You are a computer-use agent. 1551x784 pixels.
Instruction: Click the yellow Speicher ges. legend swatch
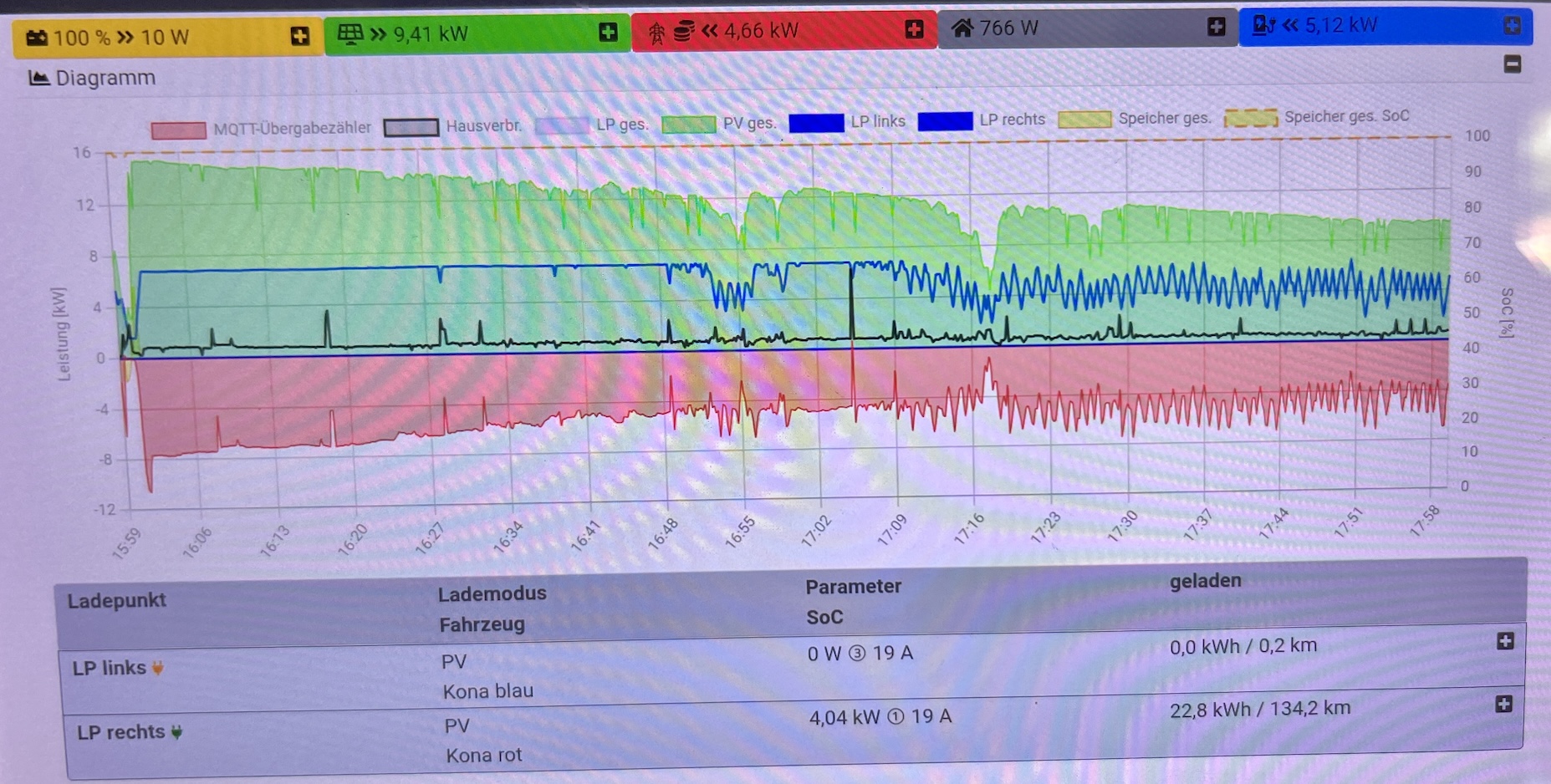[x=1084, y=120]
